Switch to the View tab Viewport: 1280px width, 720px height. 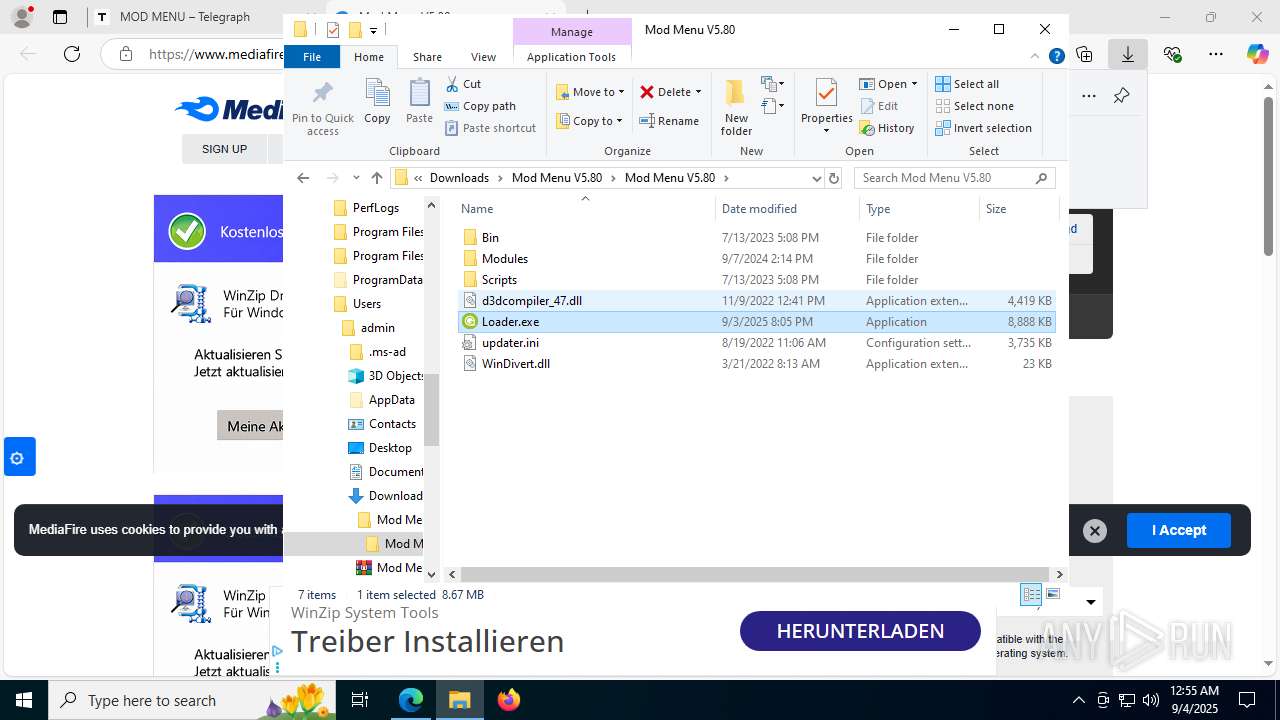tap(483, 57)
